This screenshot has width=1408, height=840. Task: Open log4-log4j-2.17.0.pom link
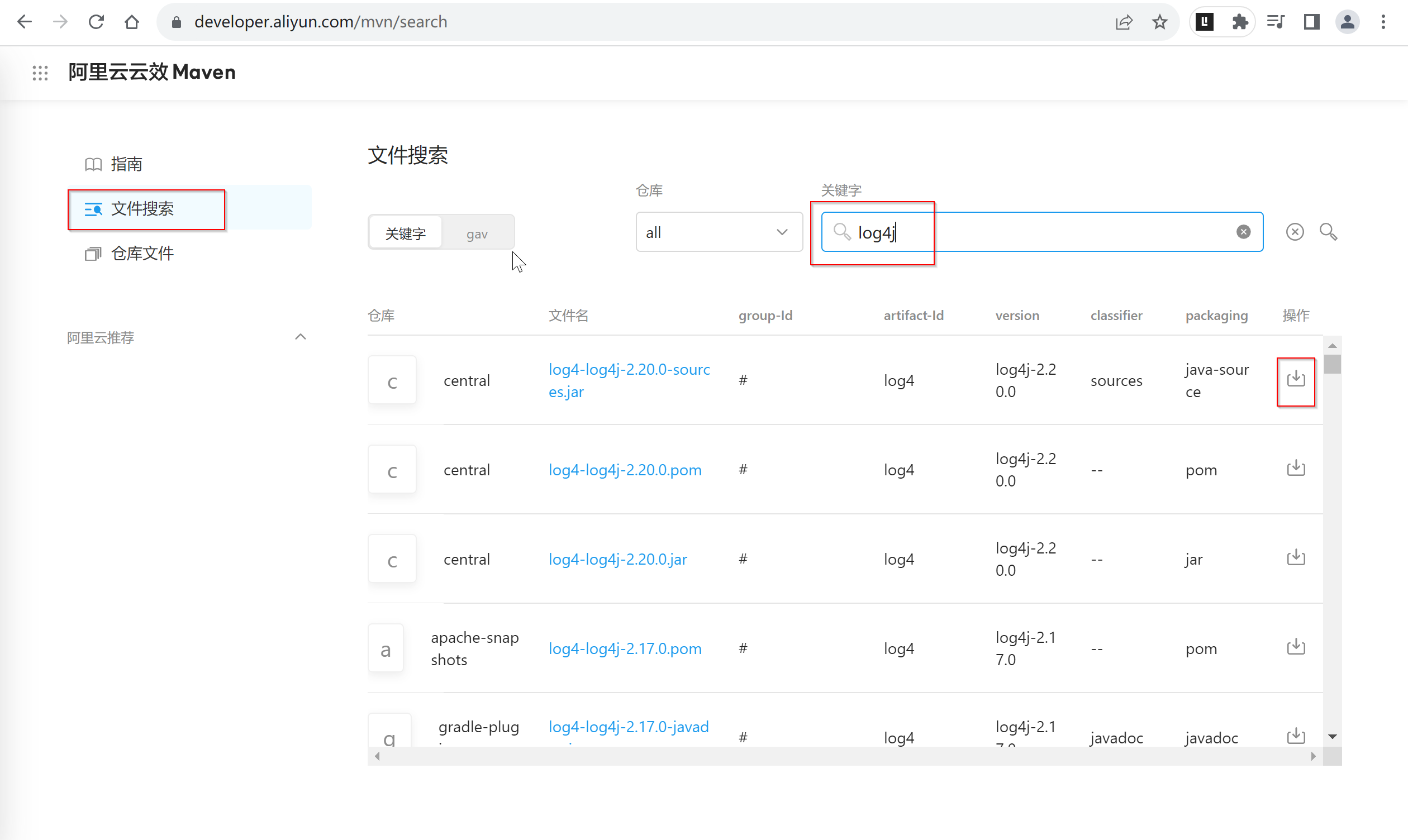click(x=625, y=648)
